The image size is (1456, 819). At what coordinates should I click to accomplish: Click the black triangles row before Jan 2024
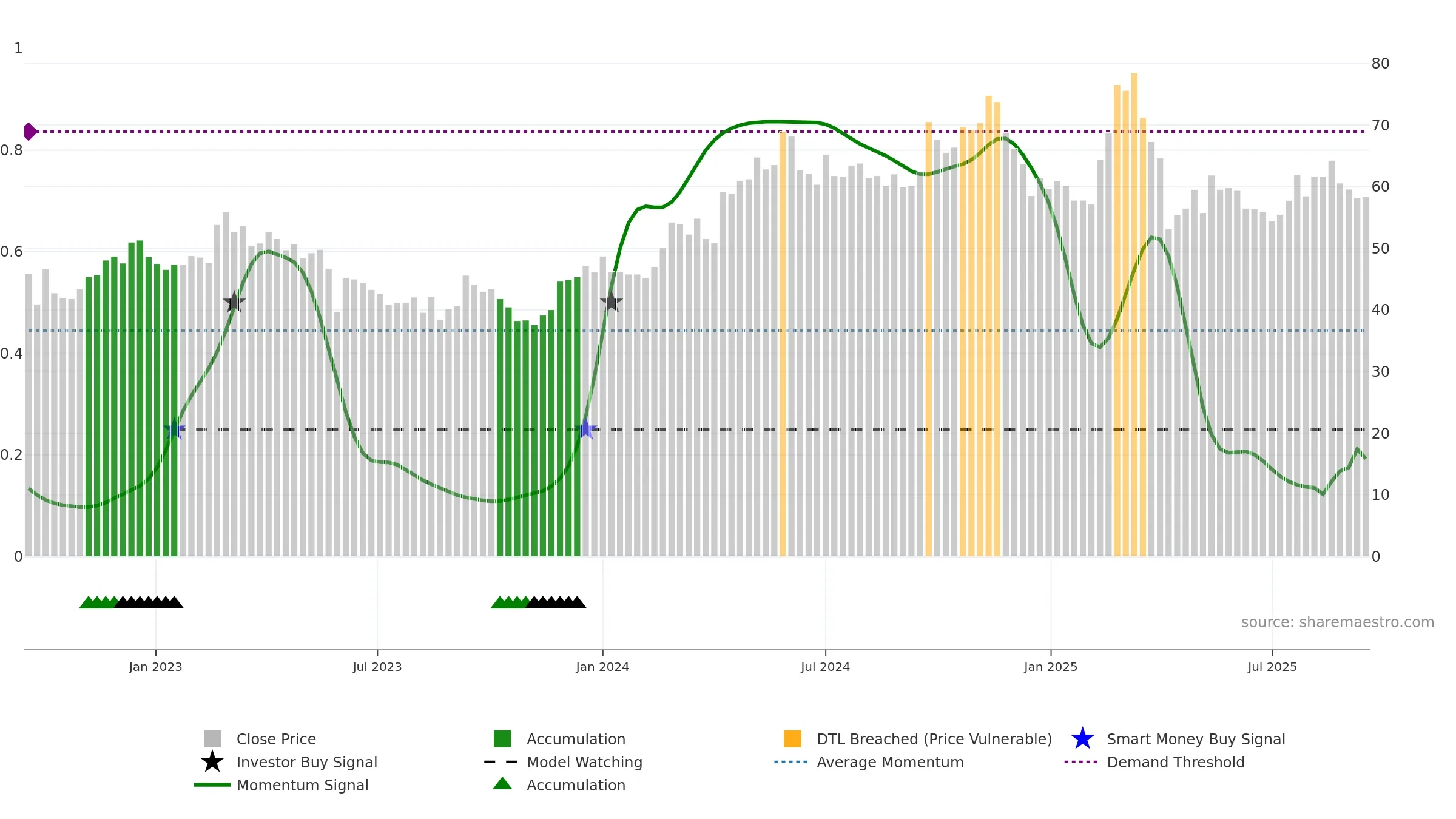(x=556, y=602)
